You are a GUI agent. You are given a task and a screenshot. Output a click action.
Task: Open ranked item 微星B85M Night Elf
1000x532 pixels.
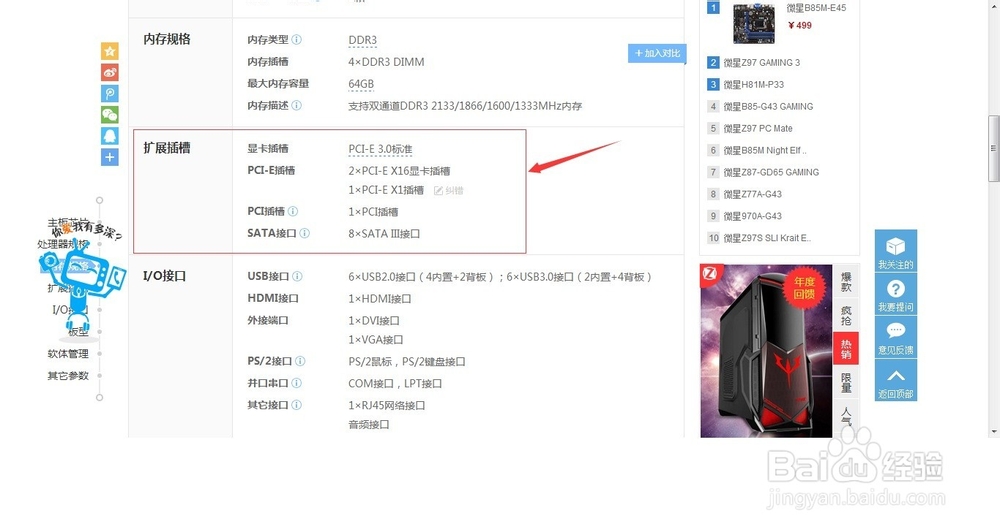tap(765, 151)
